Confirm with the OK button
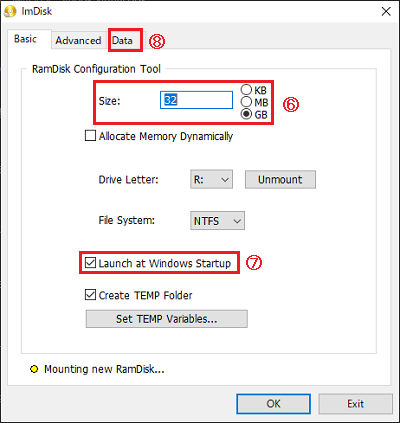 274,404
